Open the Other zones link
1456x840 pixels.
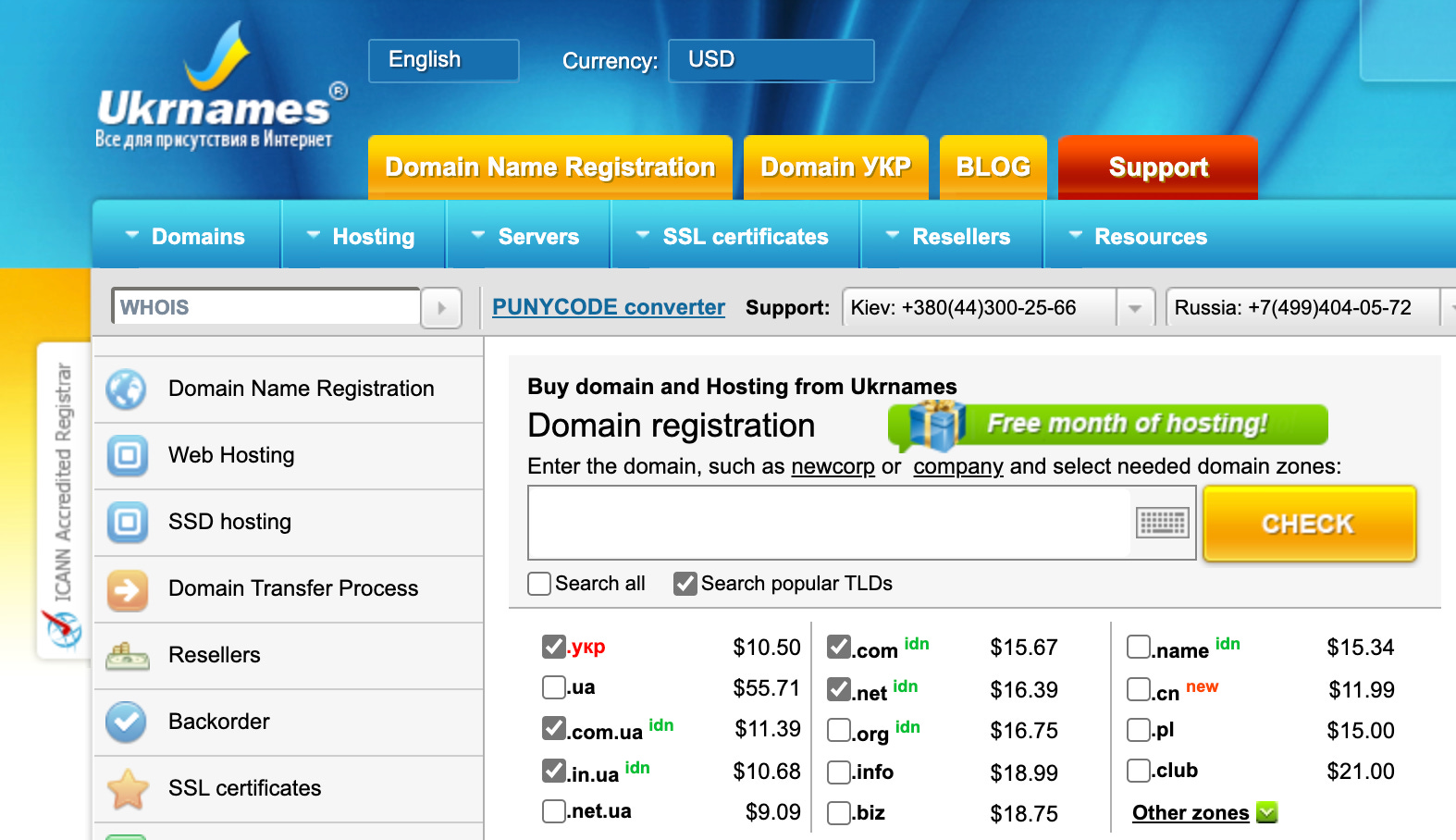(1191, 813)
